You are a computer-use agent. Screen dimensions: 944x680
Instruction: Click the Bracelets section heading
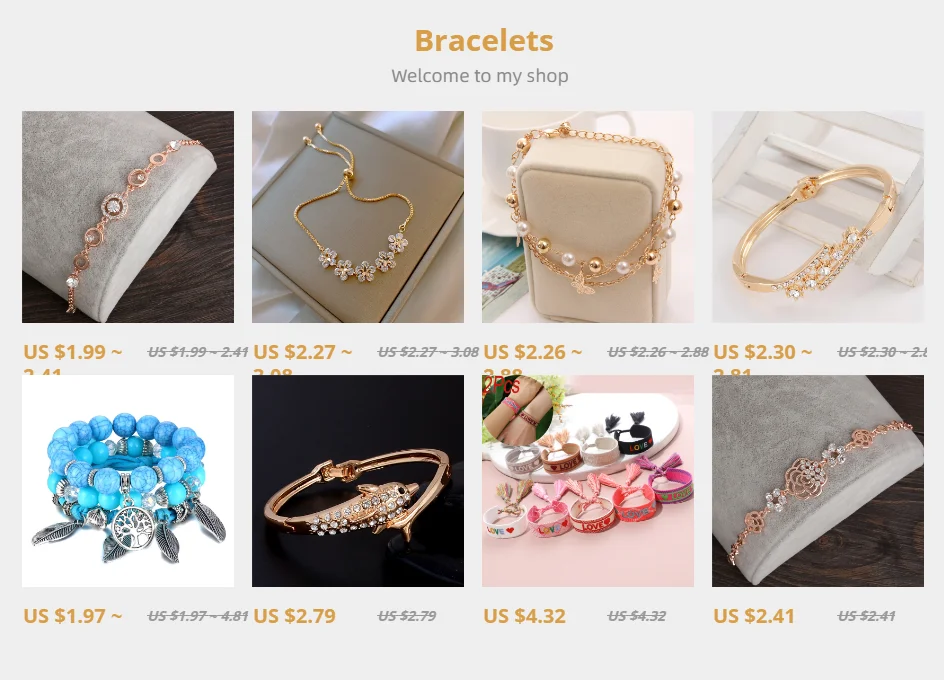pyautogui.click(x=484, y=40)
